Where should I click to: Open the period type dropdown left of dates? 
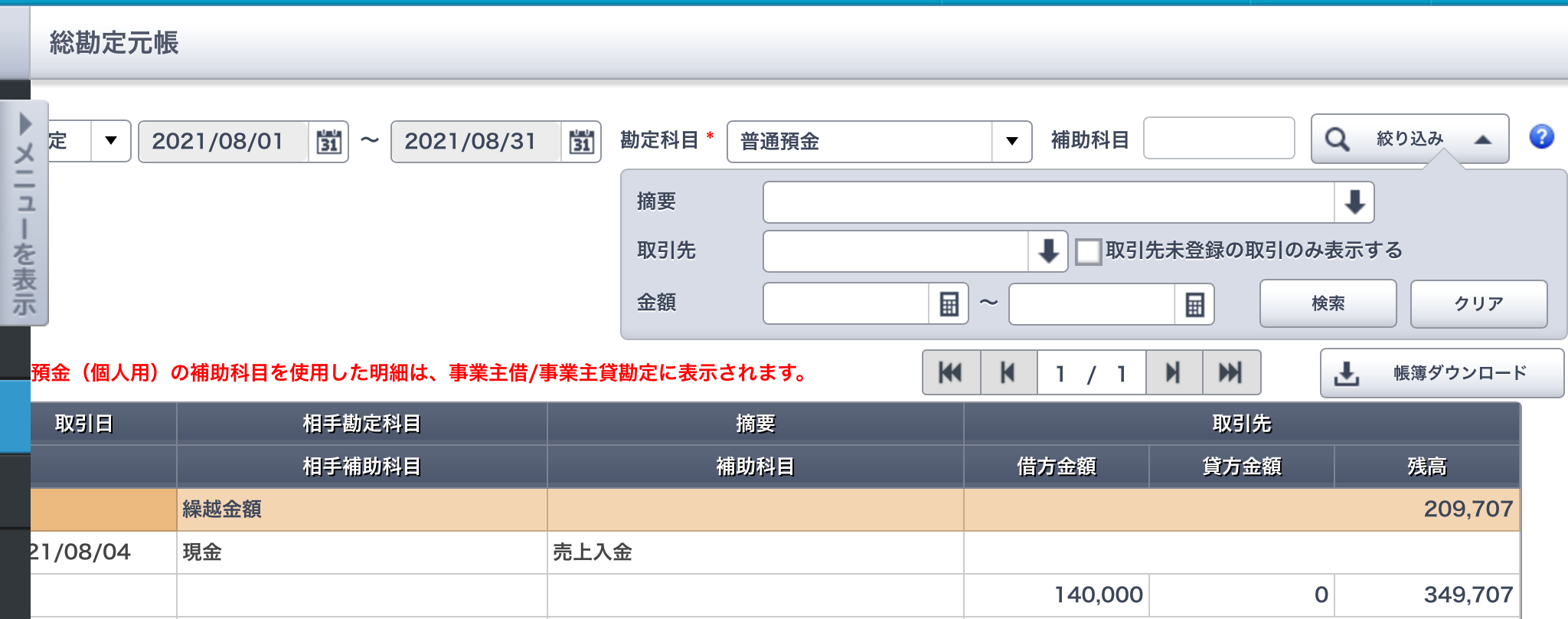pos(111,141)
